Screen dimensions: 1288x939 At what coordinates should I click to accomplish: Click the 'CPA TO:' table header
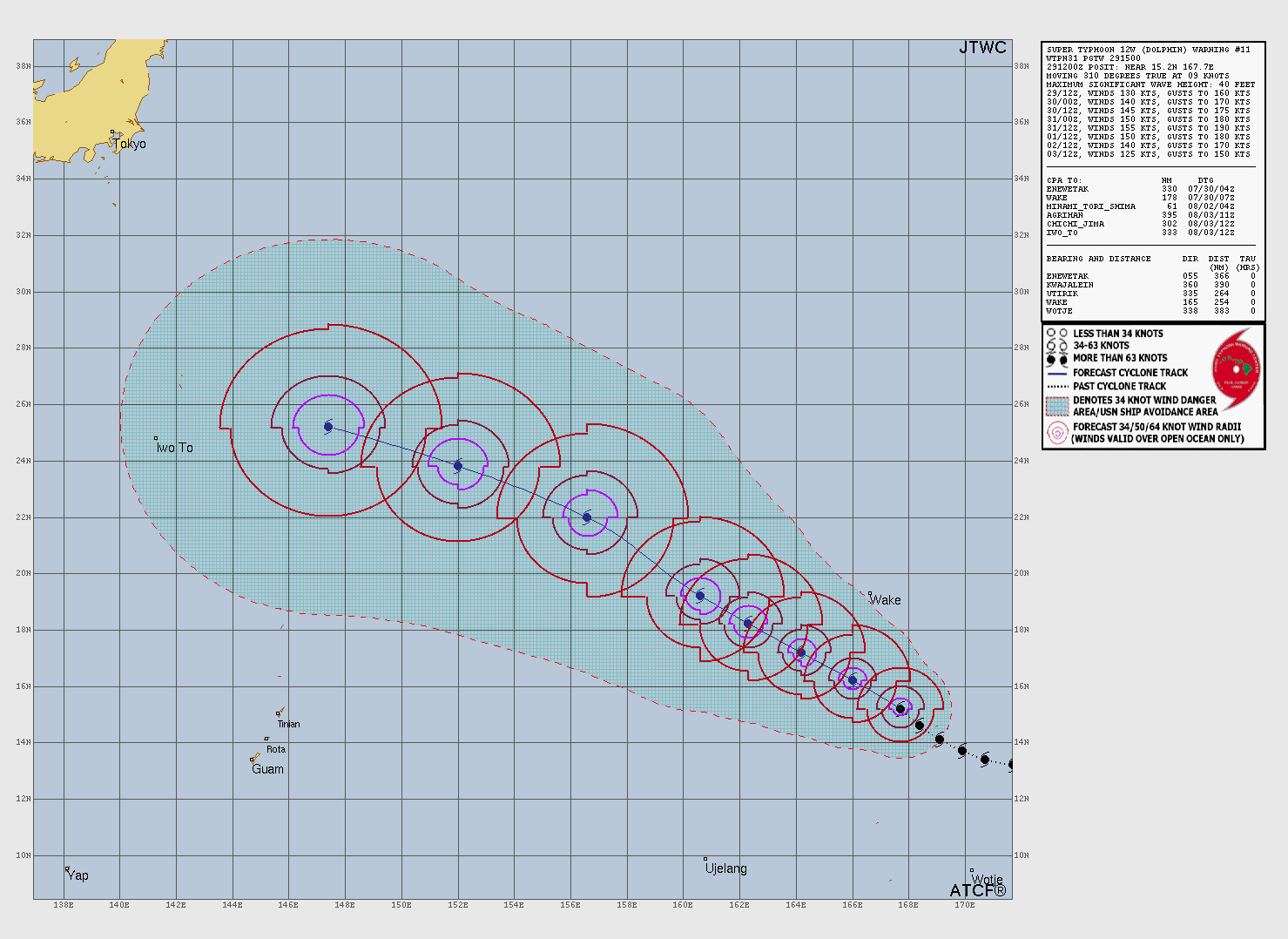(1063, 180)
